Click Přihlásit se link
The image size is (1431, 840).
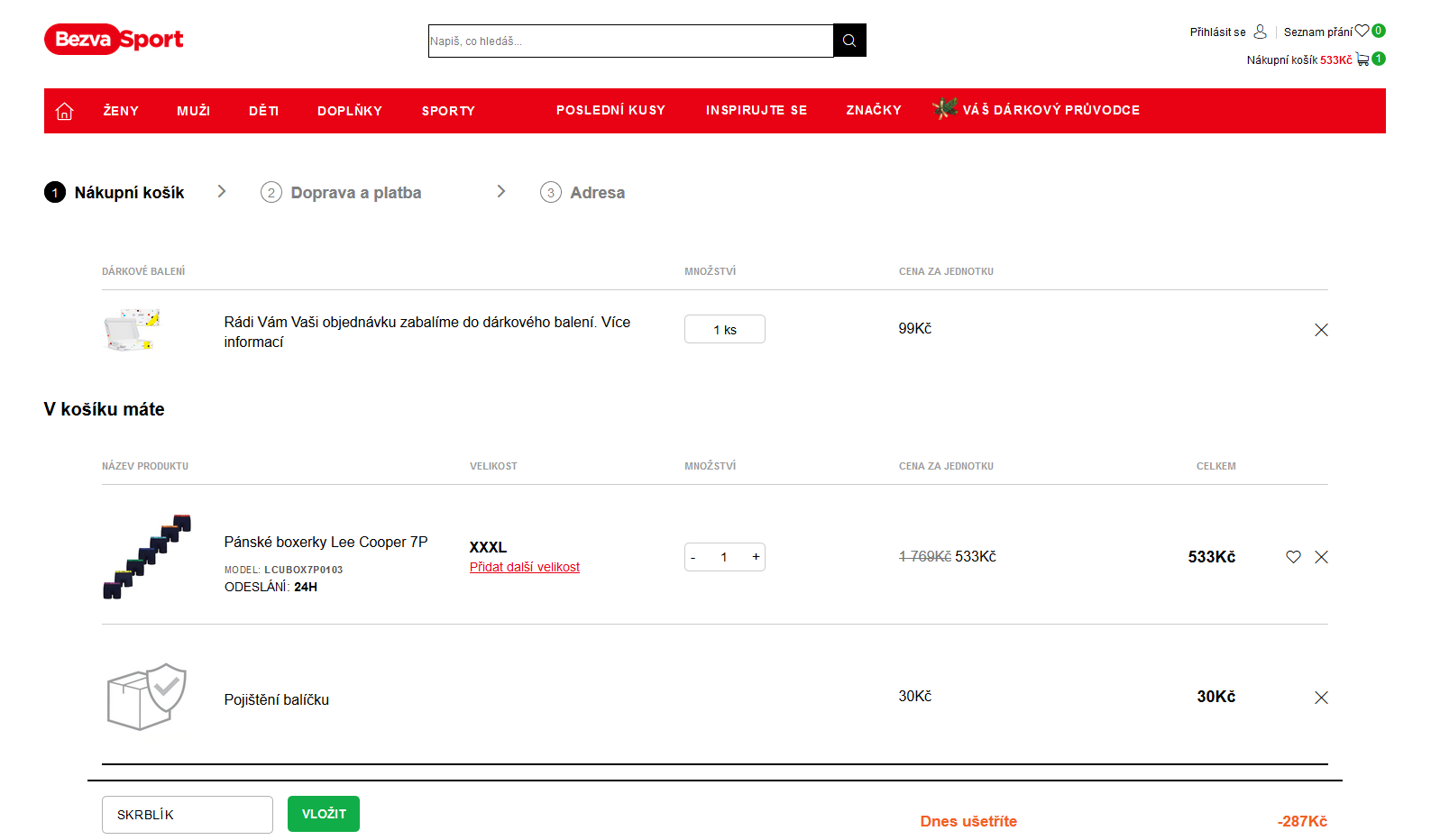1217,32
